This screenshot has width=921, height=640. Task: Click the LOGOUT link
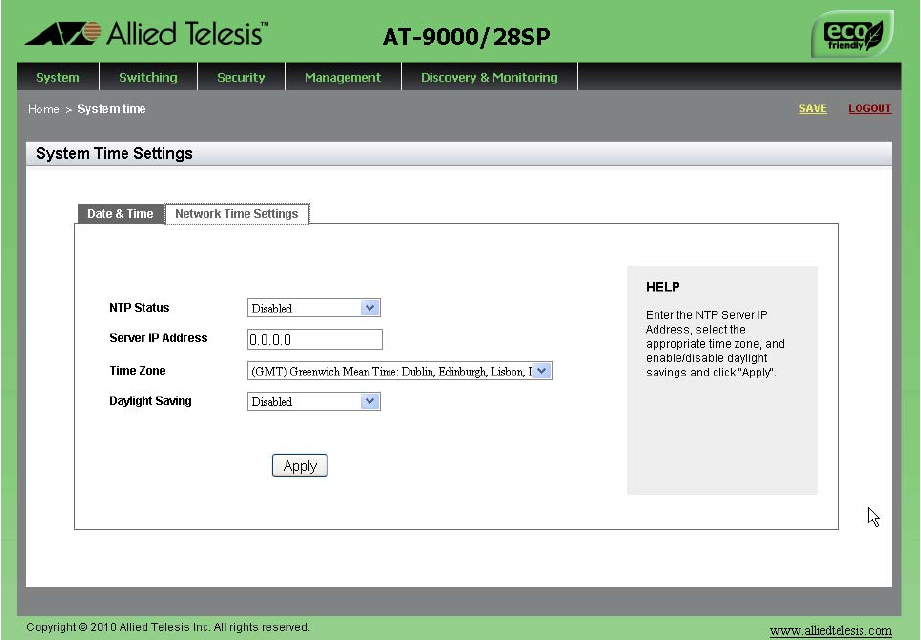(x=869, y=109)
